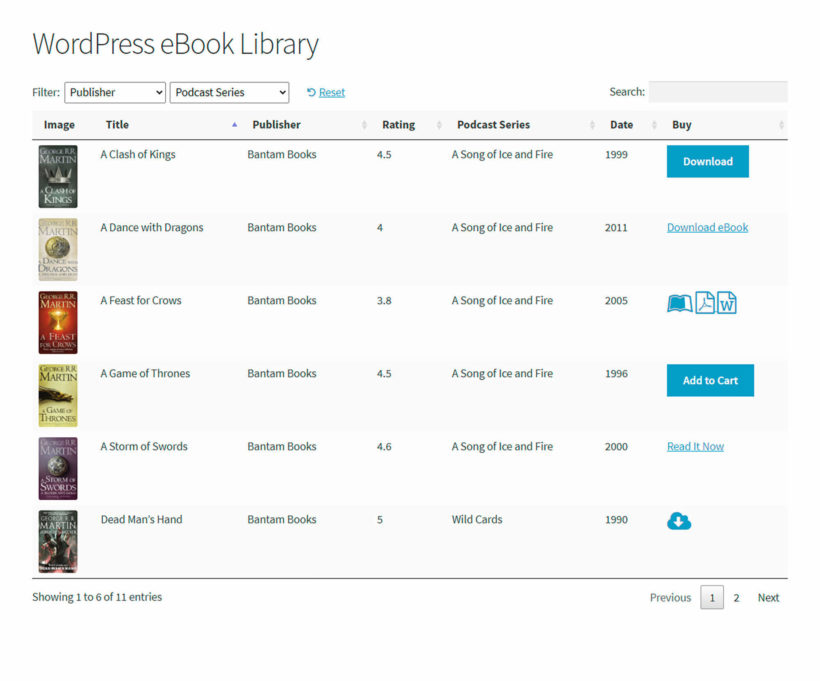Image resolution: width=820 pixels, height=681 pixels.
Task: Click Read It Now for A Storm of Swords
Action: 695,446
